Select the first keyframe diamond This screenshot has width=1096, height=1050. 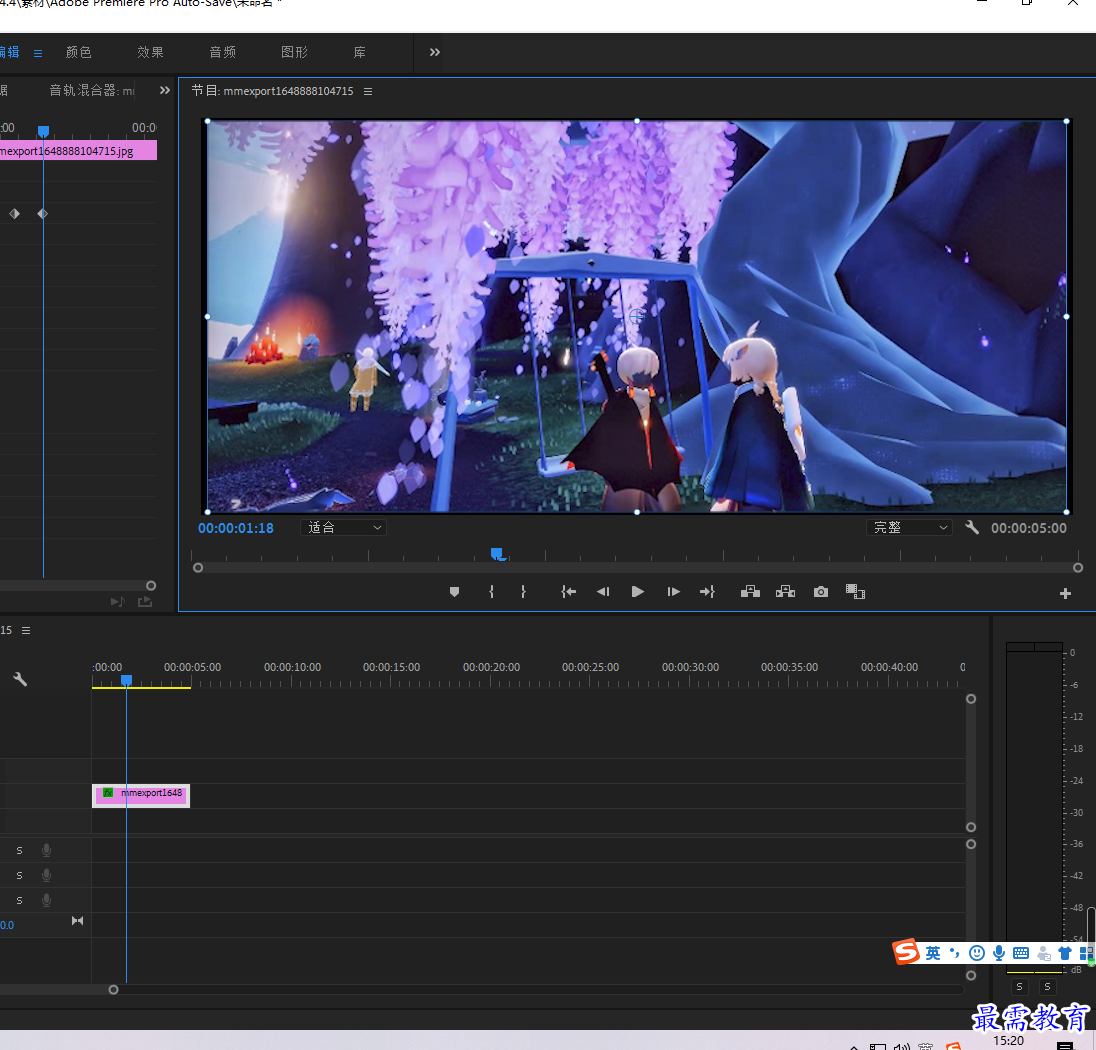pos(15,213)
